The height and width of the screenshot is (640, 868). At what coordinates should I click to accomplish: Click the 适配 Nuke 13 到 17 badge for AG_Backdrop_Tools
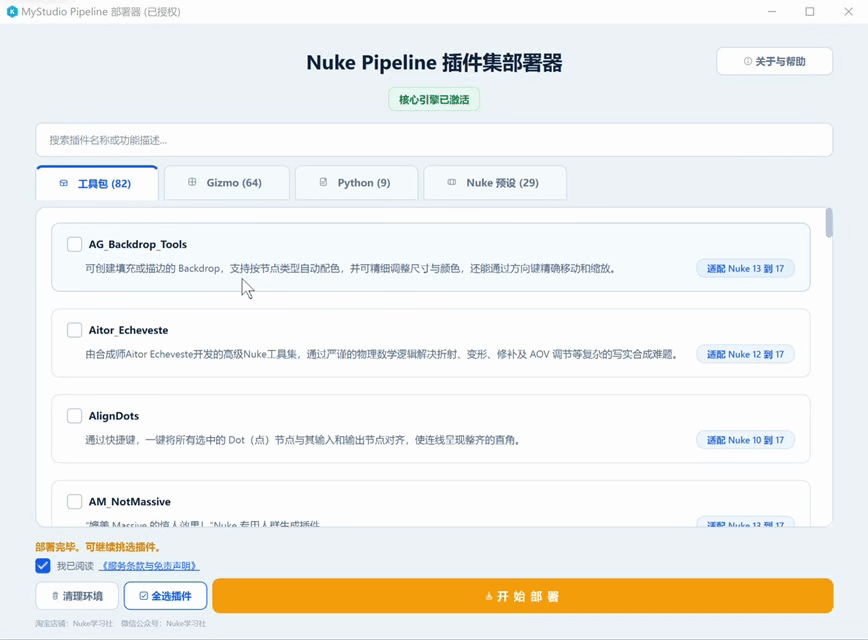745,269
